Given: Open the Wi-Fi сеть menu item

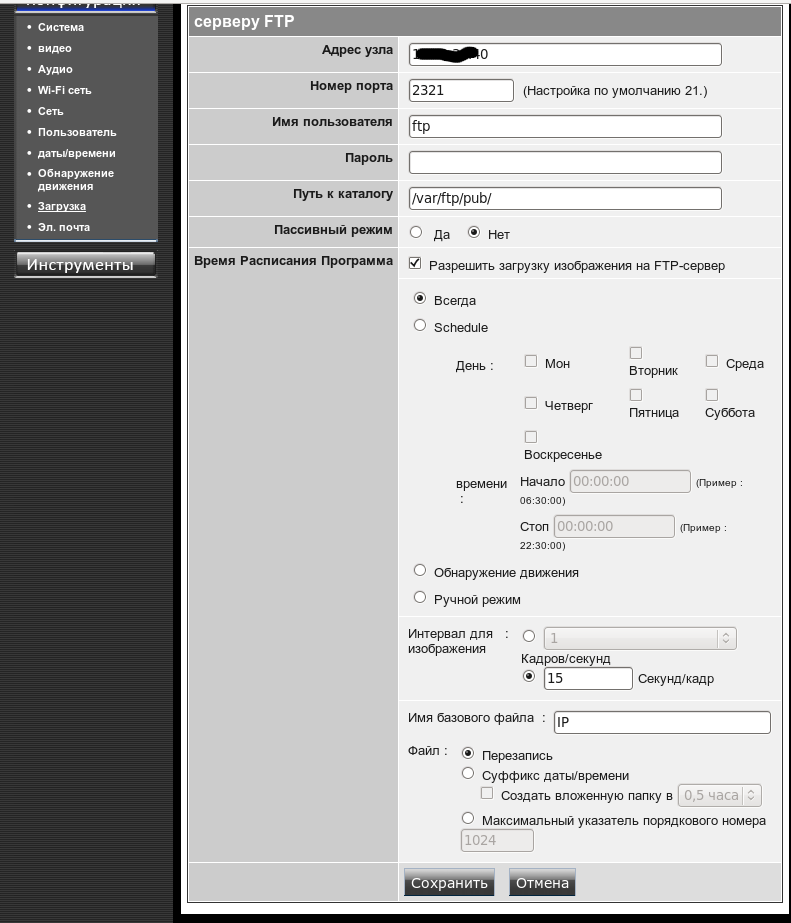Looking at the screenshot, I should [64, 90].
